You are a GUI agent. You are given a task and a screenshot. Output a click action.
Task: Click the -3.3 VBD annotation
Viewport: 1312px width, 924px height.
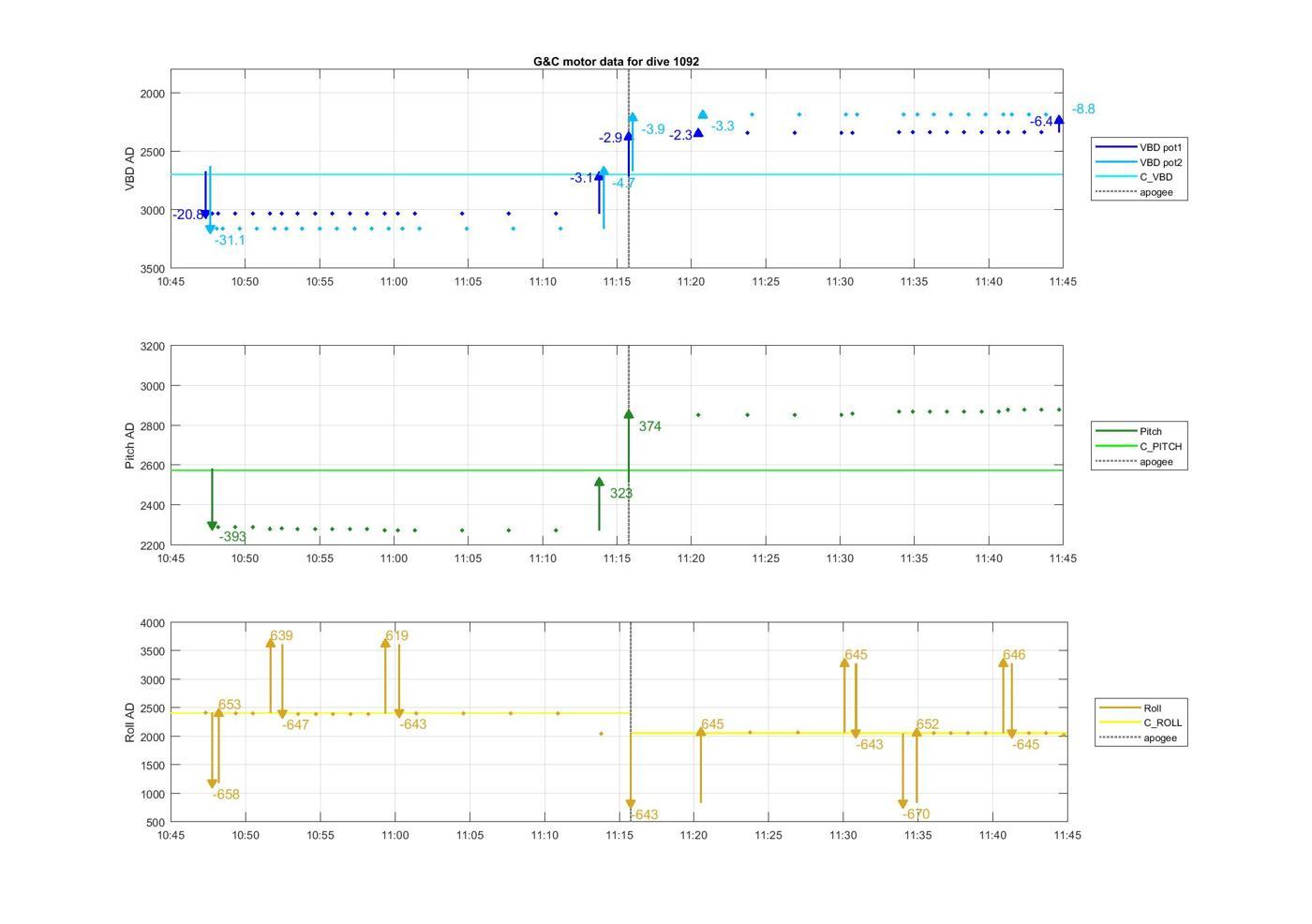pyautogui.click(x=723, y=126)
